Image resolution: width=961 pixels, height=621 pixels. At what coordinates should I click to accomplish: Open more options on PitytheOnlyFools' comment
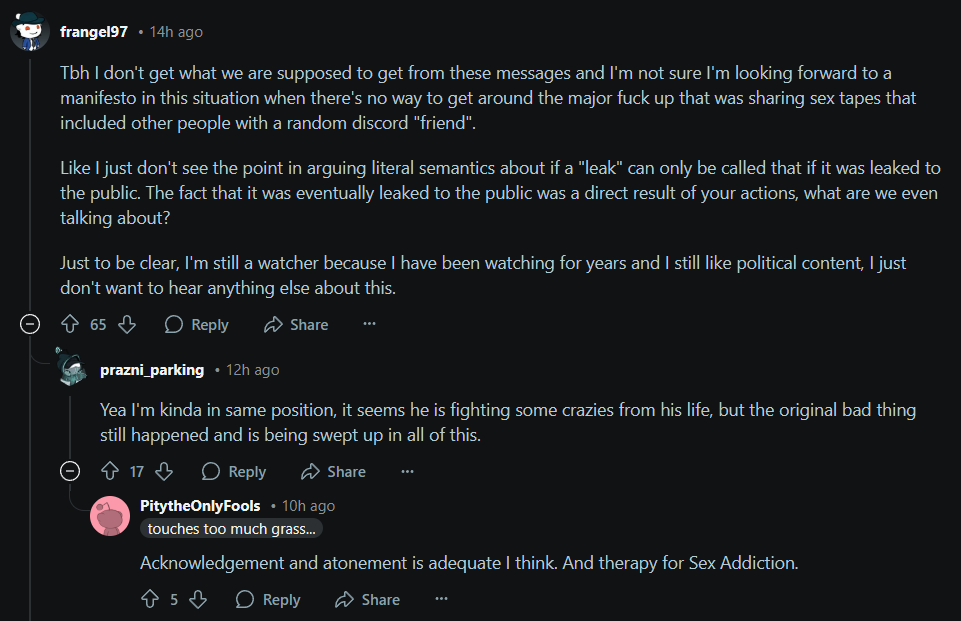click(441, 599)
